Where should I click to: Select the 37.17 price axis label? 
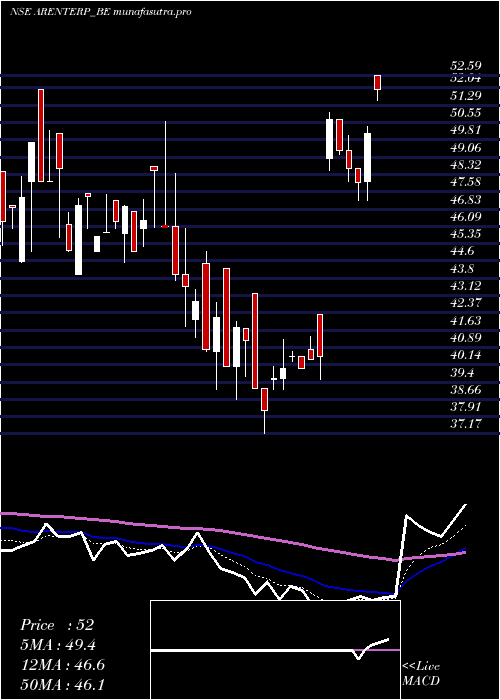coord(465,423)
